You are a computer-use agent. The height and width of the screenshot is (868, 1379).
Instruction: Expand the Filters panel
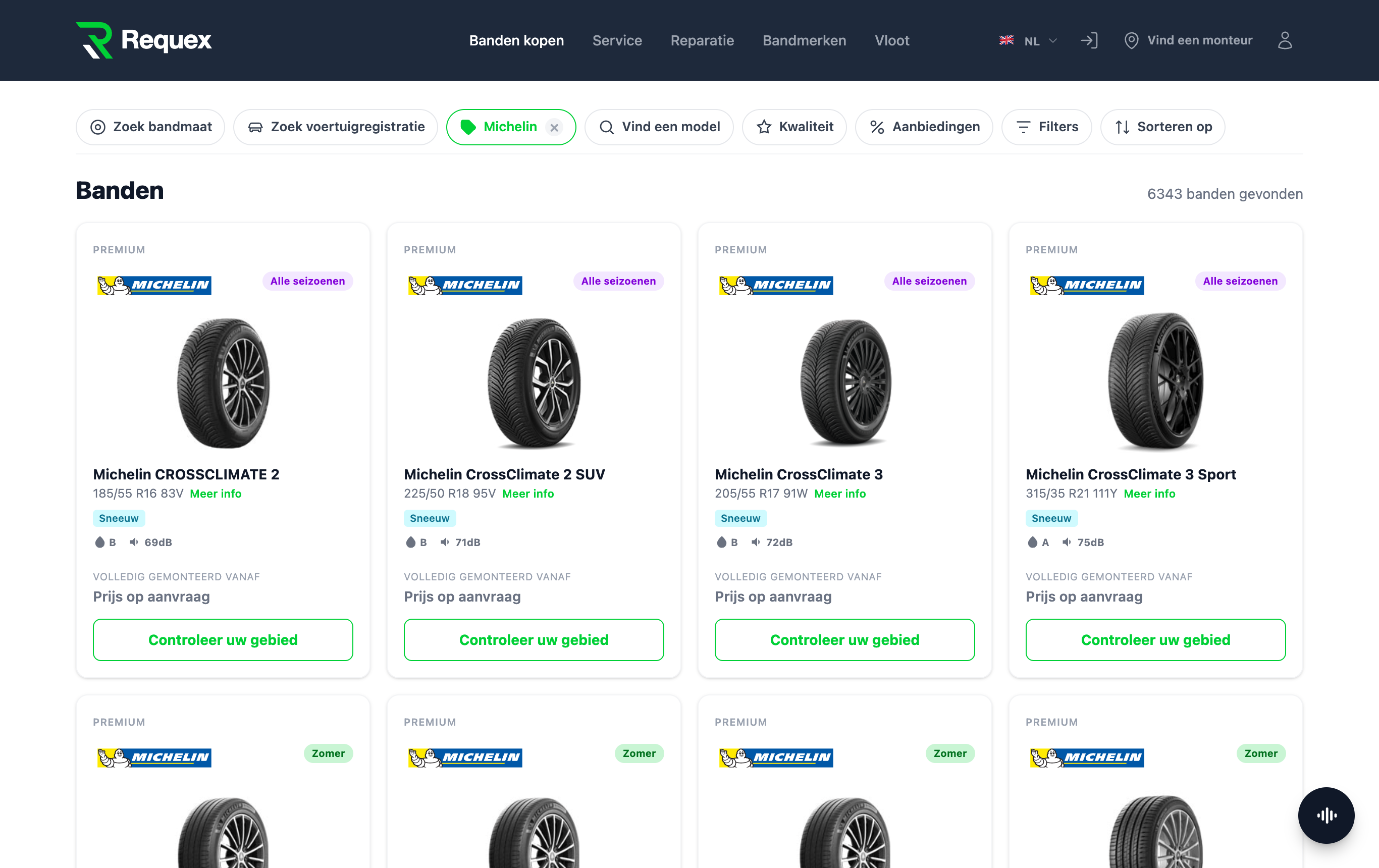click(x=1046, y=127)
